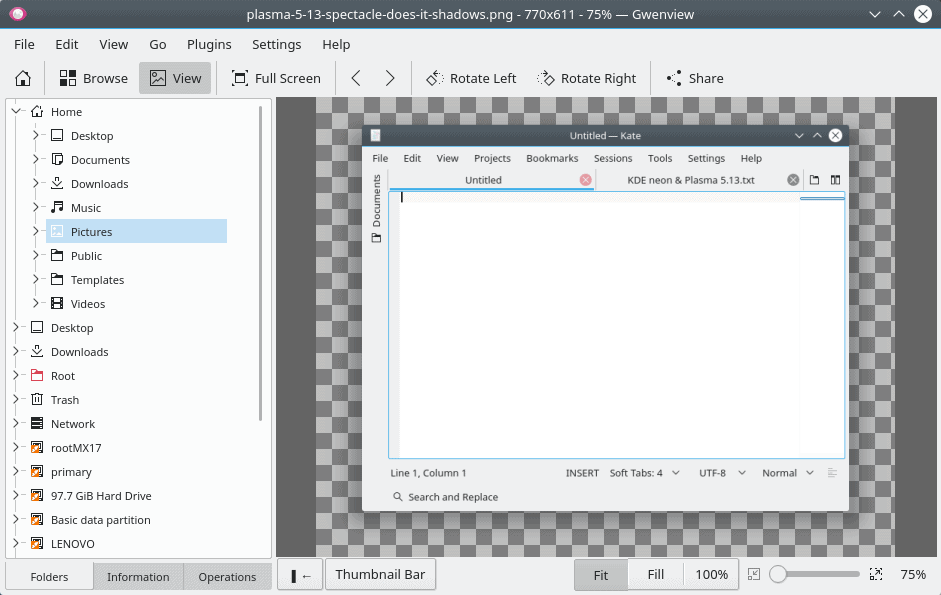
Task: Switch to the Operations sidebar tab
Action: coord(227,576)
